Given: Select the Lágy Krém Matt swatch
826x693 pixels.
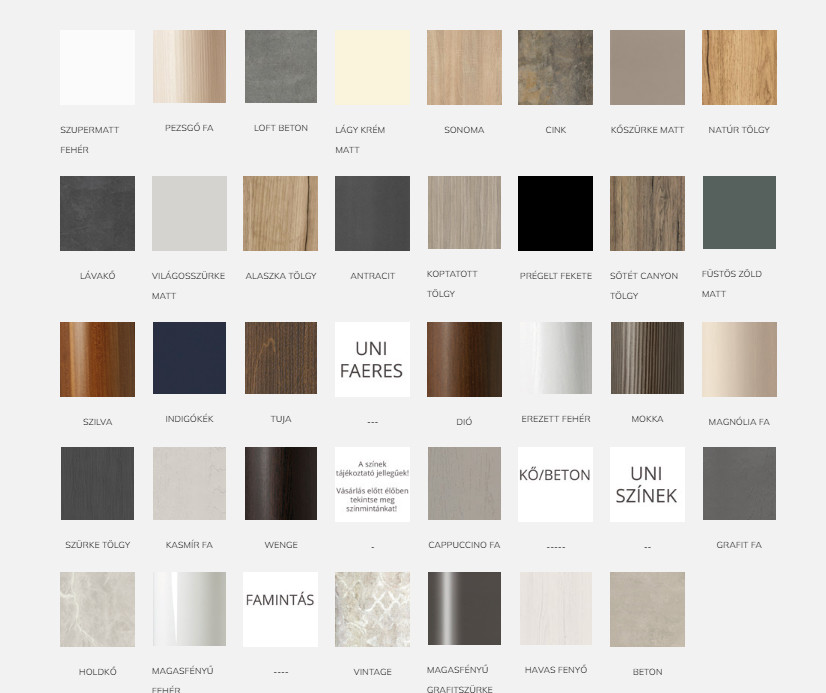Looking at the screenshot, I should [372, 67].
